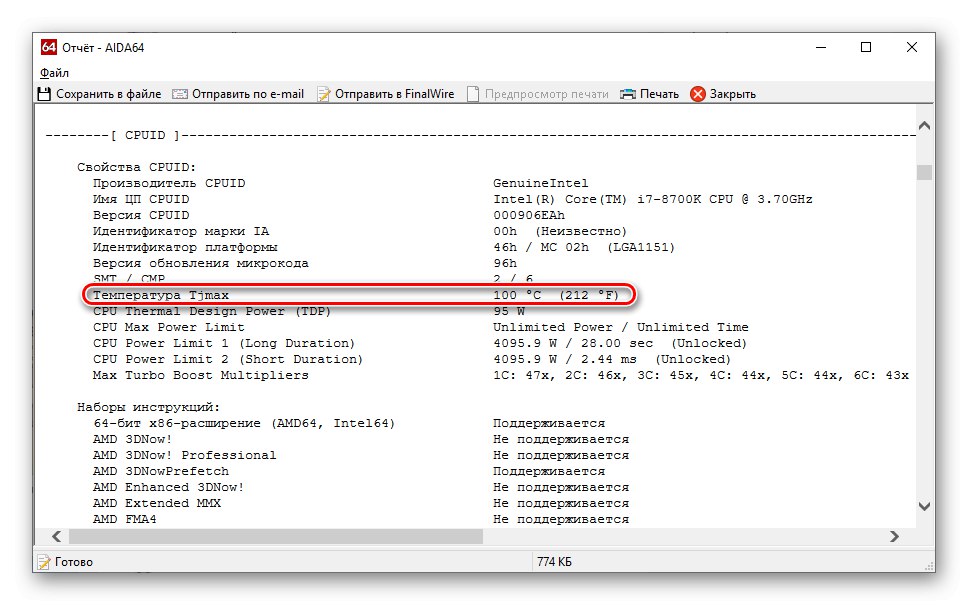Click the FinalWire send document icon

323,94
